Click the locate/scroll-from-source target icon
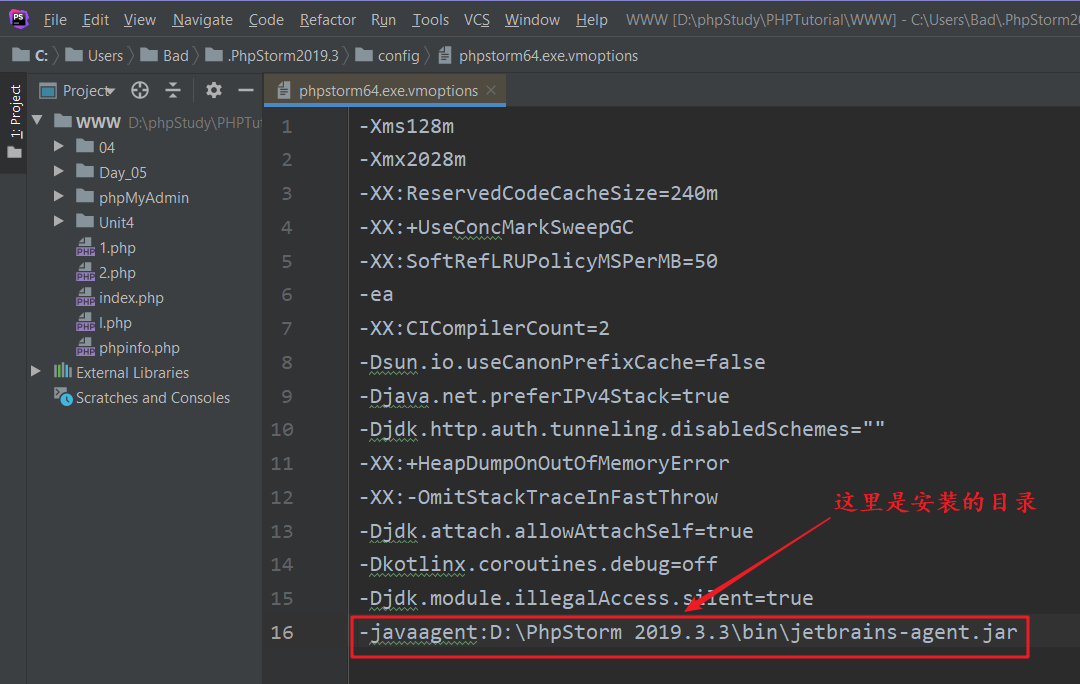This screenshot has width=1080, height=684. 140,90
